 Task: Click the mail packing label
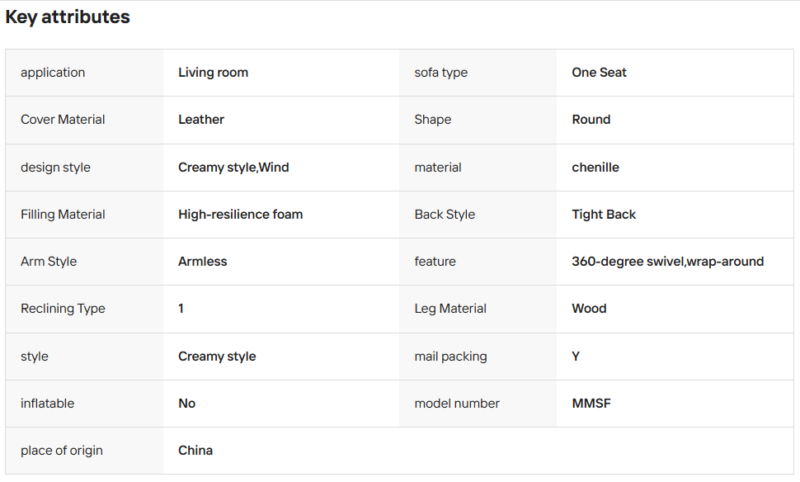tap(451, 356)
